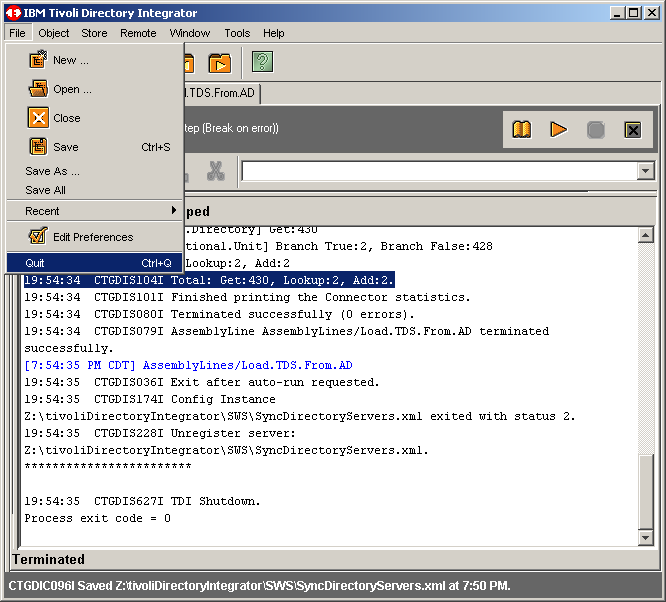The width and height of the screenshot is (666, 602).
Task: Select Save As from File menu
Action: pyautogui.click(x=52, y=171)
